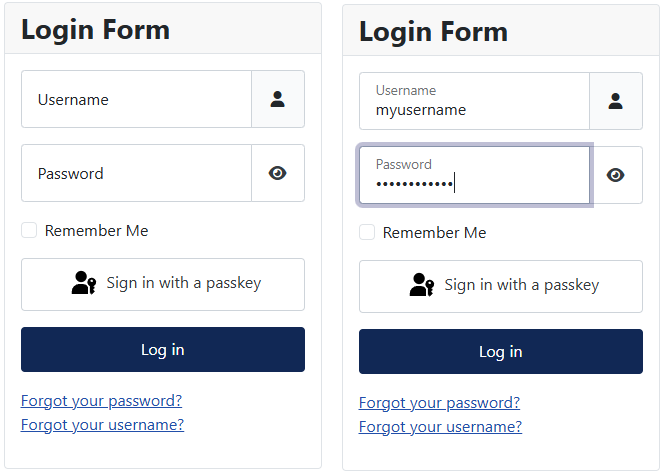
Task: Click the focused Password field with dots
Action: click(x=474, y=175)
